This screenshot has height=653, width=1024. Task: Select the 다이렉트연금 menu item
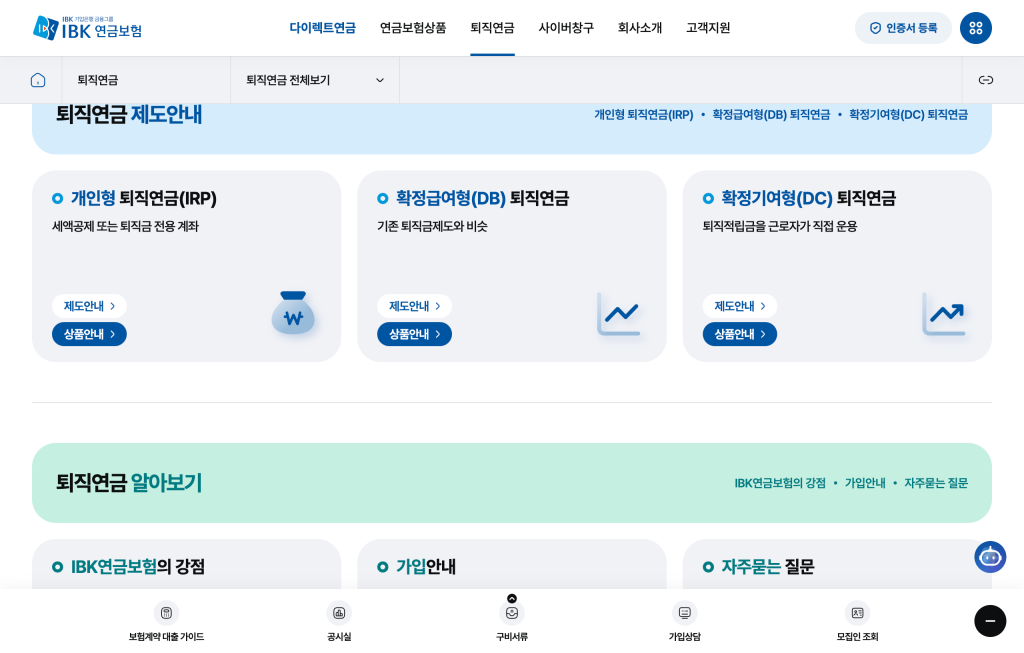coord(322,28)
